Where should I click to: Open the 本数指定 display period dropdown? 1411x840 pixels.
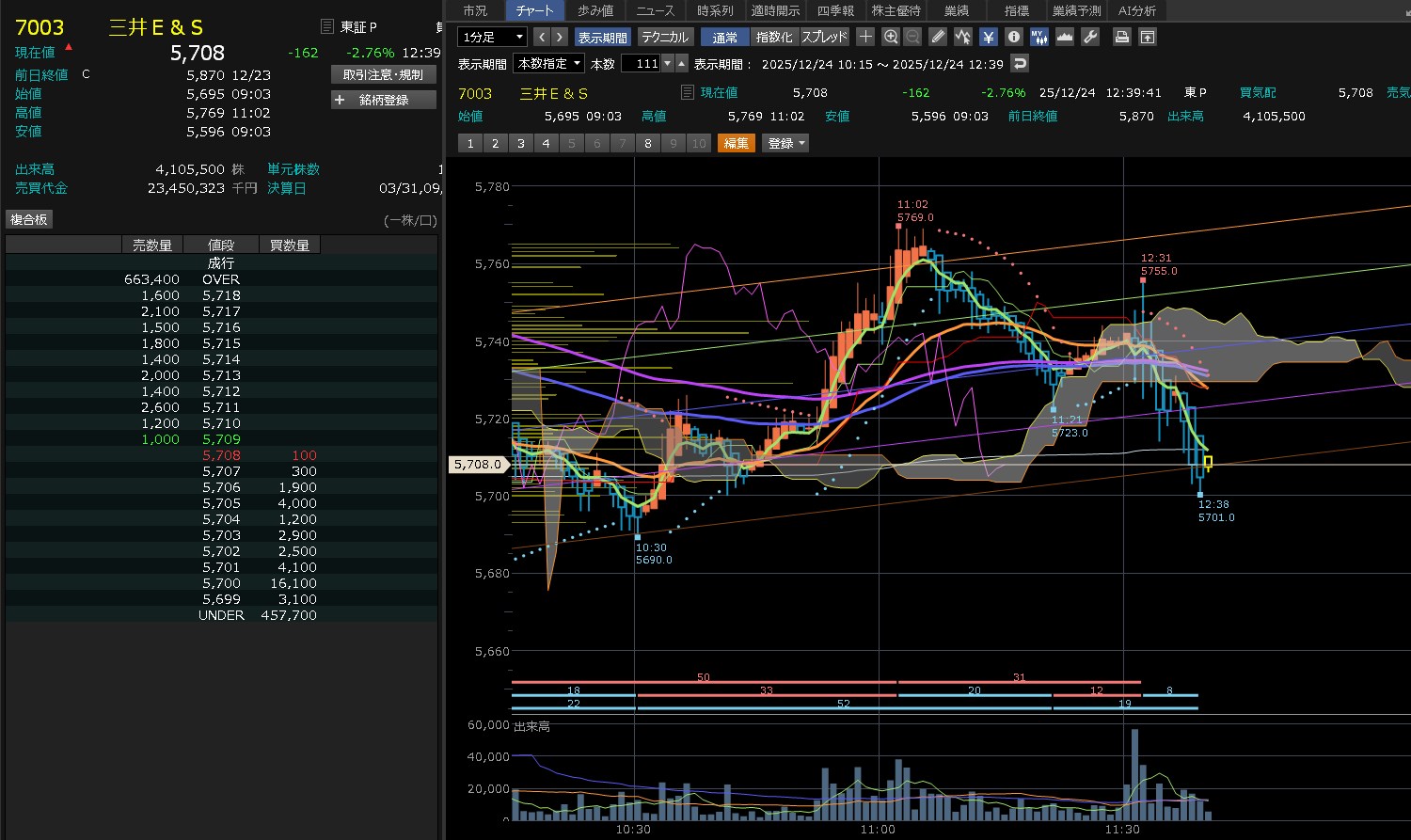(549, 63)
